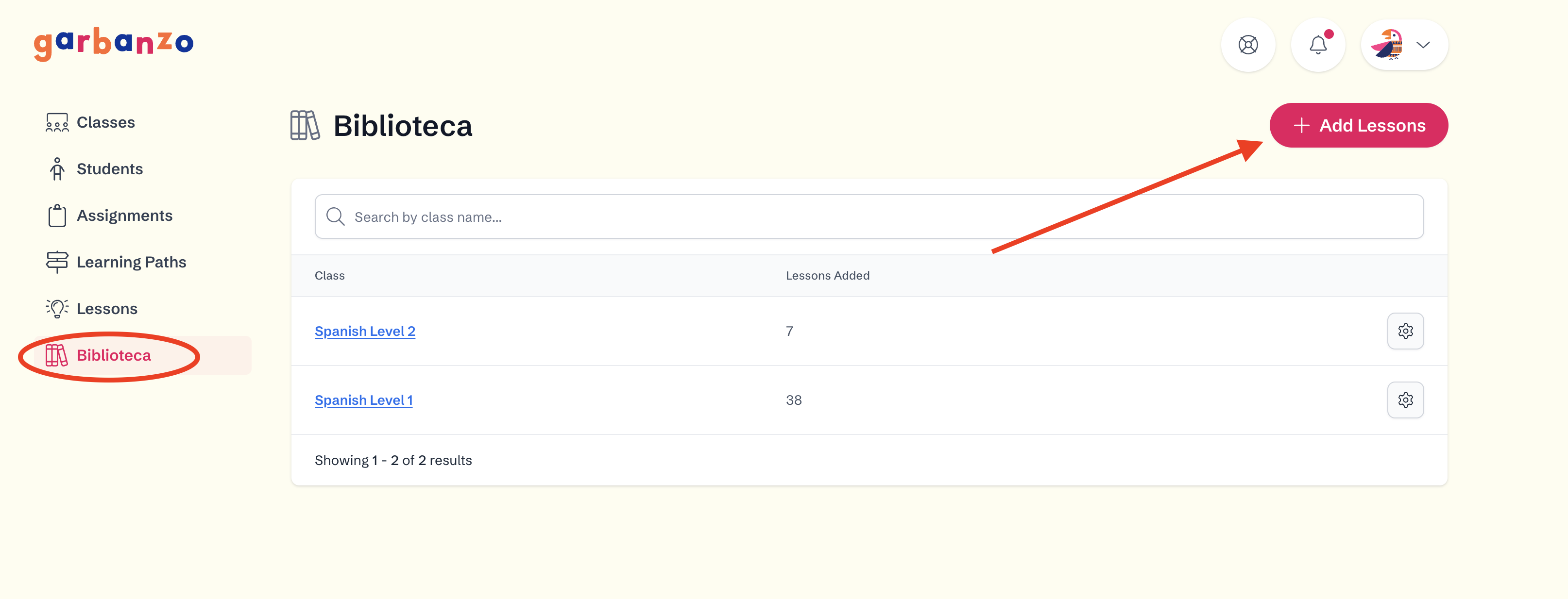Click the Learning Paths signpost icon
The width and height of the screenshot is (1568, 599).
pos(57,262)
